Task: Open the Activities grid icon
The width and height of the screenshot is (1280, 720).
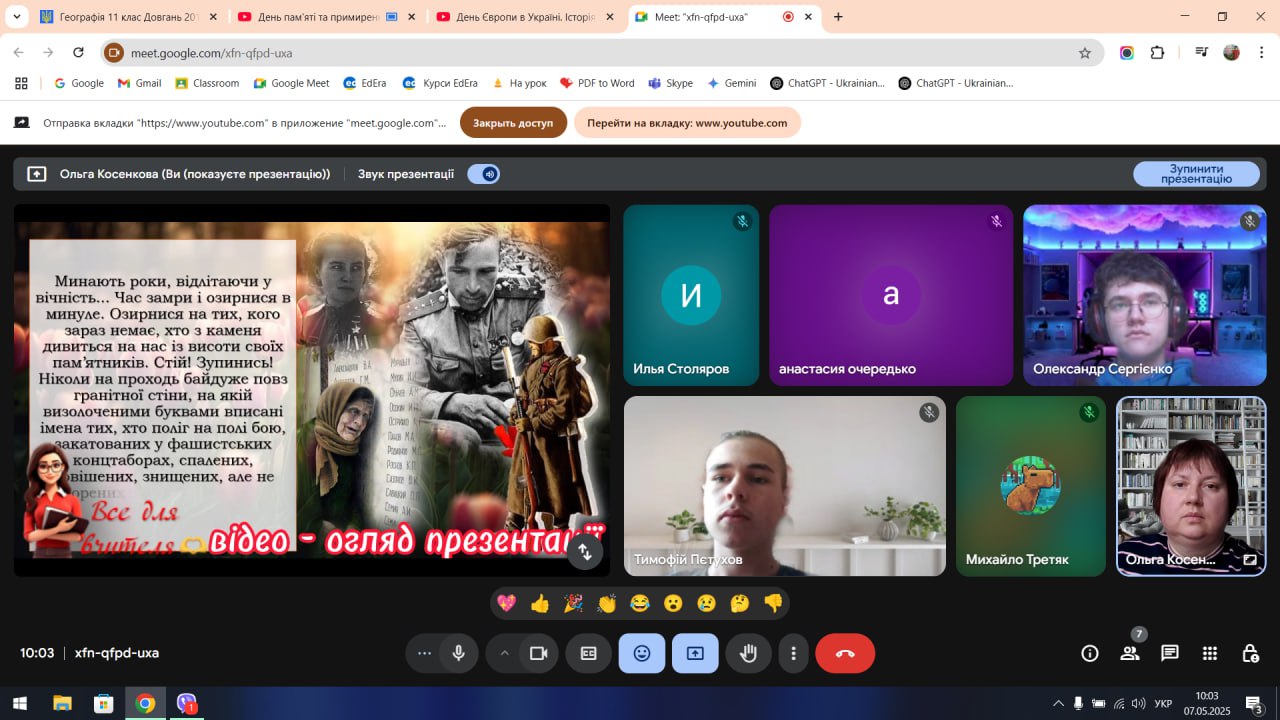Action: pos(1209,654)
